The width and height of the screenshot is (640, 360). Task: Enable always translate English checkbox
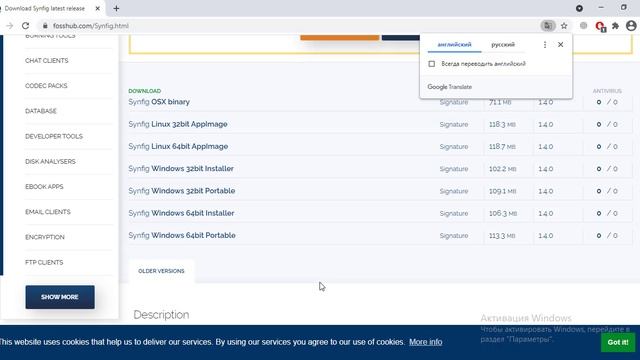[x=431, y=64]
